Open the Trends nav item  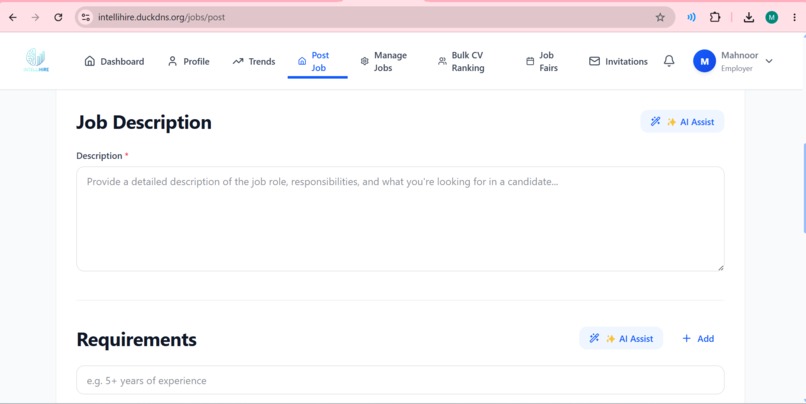click(254, 61)
